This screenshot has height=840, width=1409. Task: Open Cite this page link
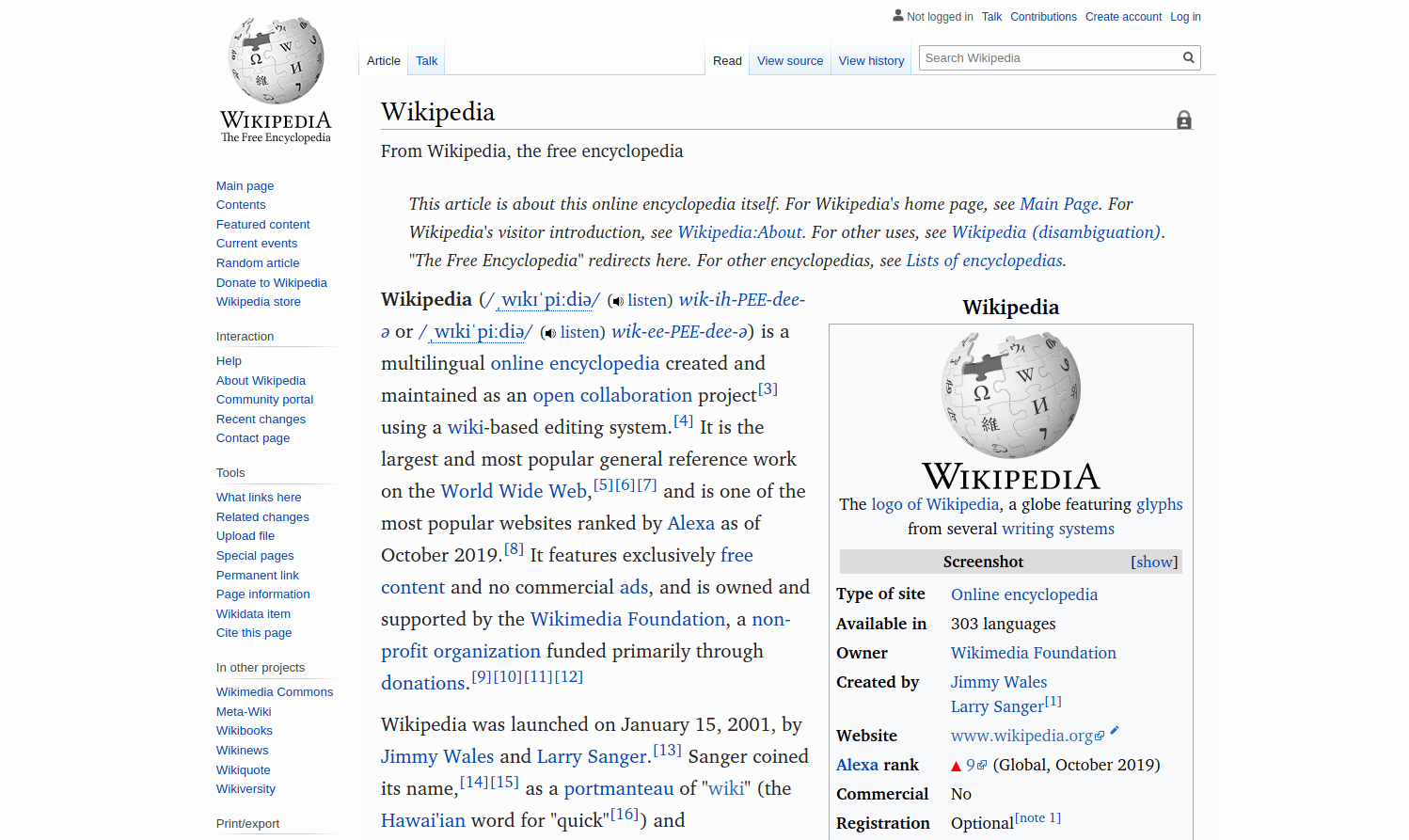click(x=254, y=633)
